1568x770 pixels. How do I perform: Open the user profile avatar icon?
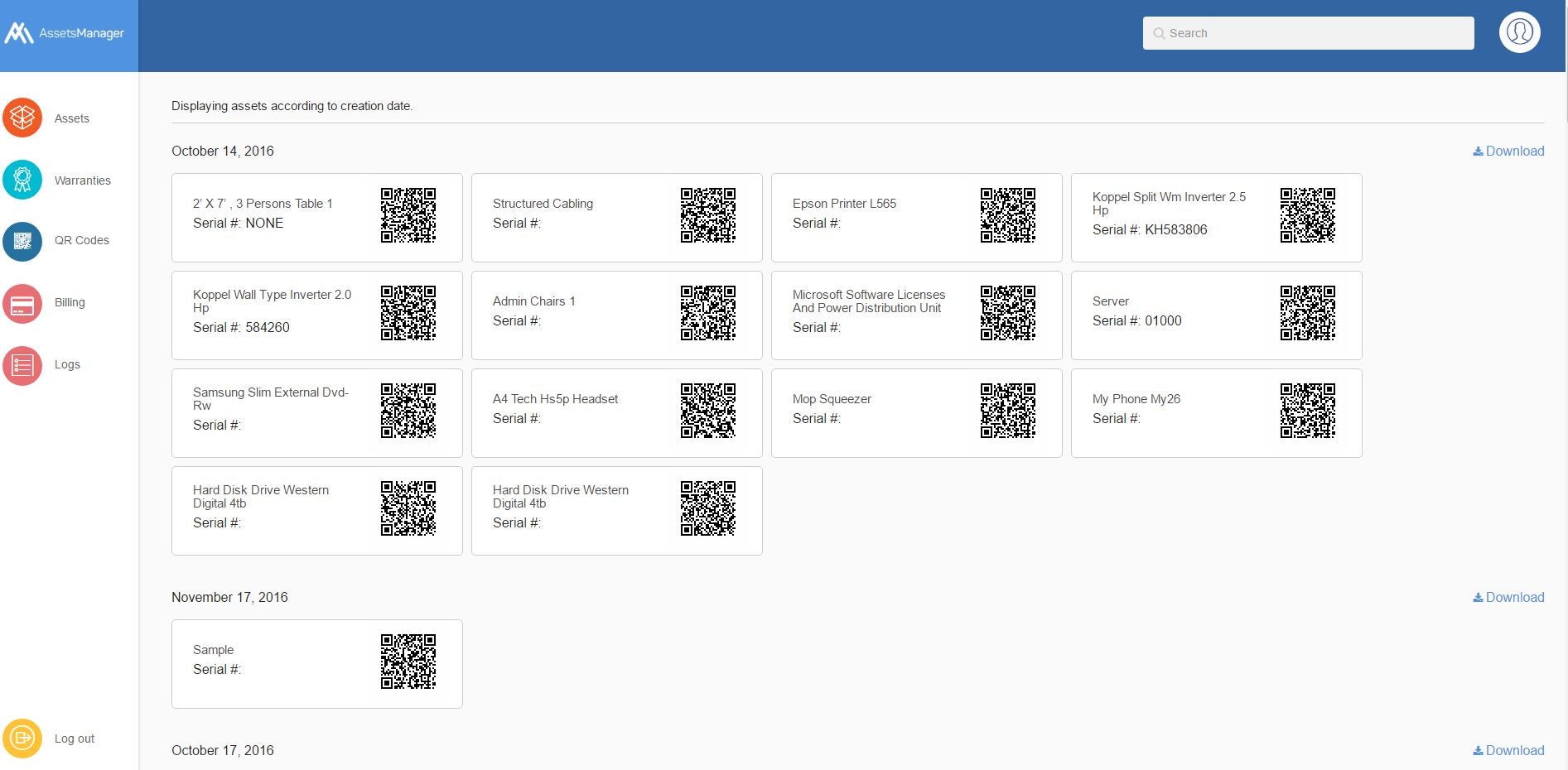pyautogui.click(x=1519, y=32)
